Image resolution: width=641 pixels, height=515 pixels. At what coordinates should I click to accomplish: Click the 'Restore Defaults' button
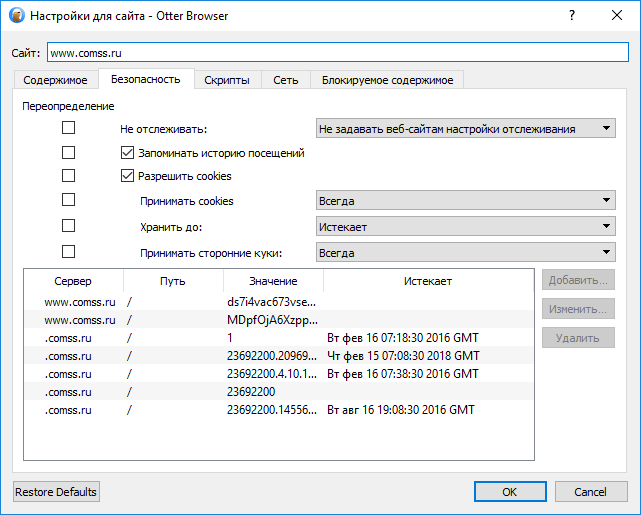tap(56, 492)
